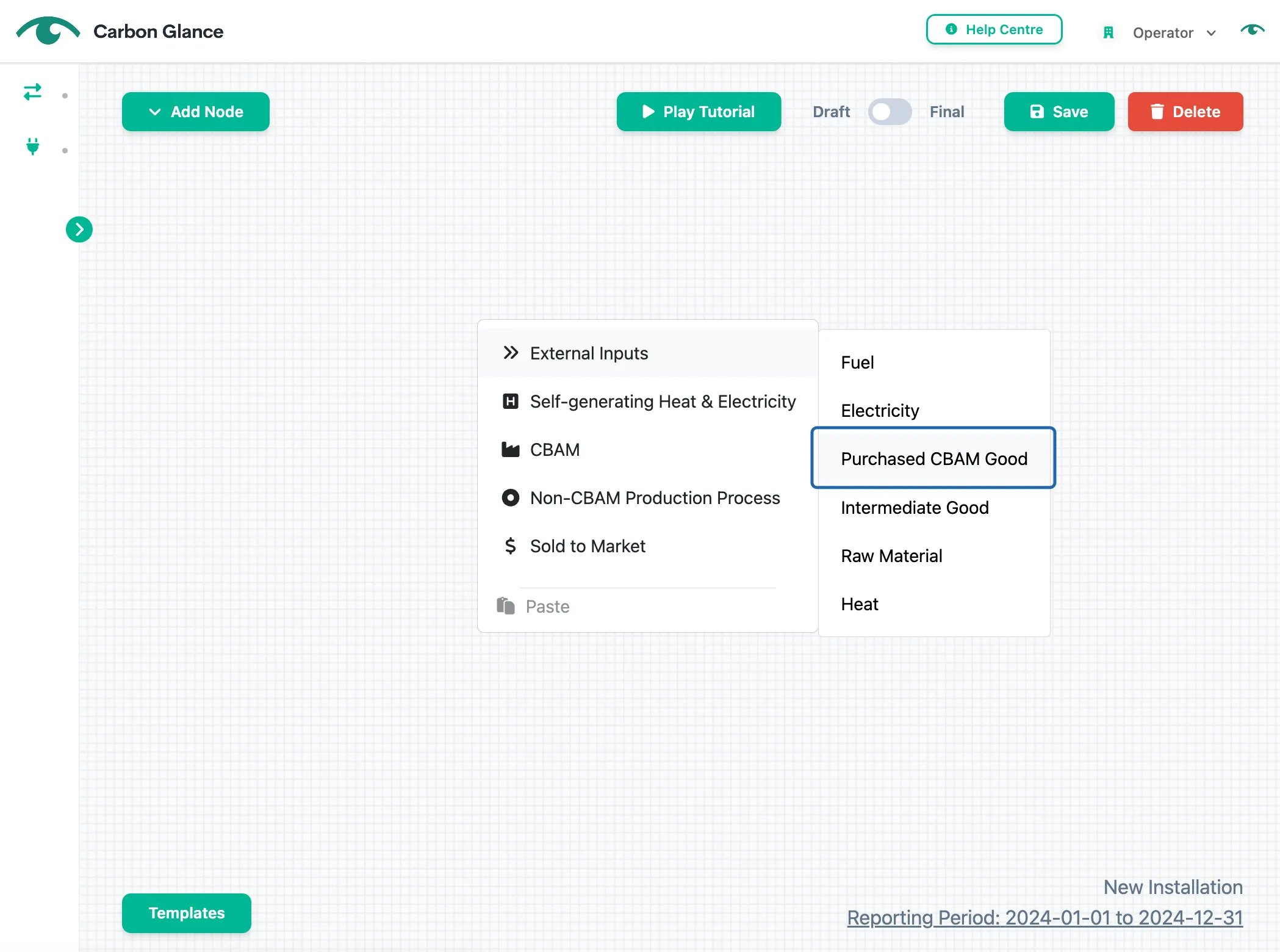Open the Add Node dropdown
1280x952 pixels.
tap(196, 112)
